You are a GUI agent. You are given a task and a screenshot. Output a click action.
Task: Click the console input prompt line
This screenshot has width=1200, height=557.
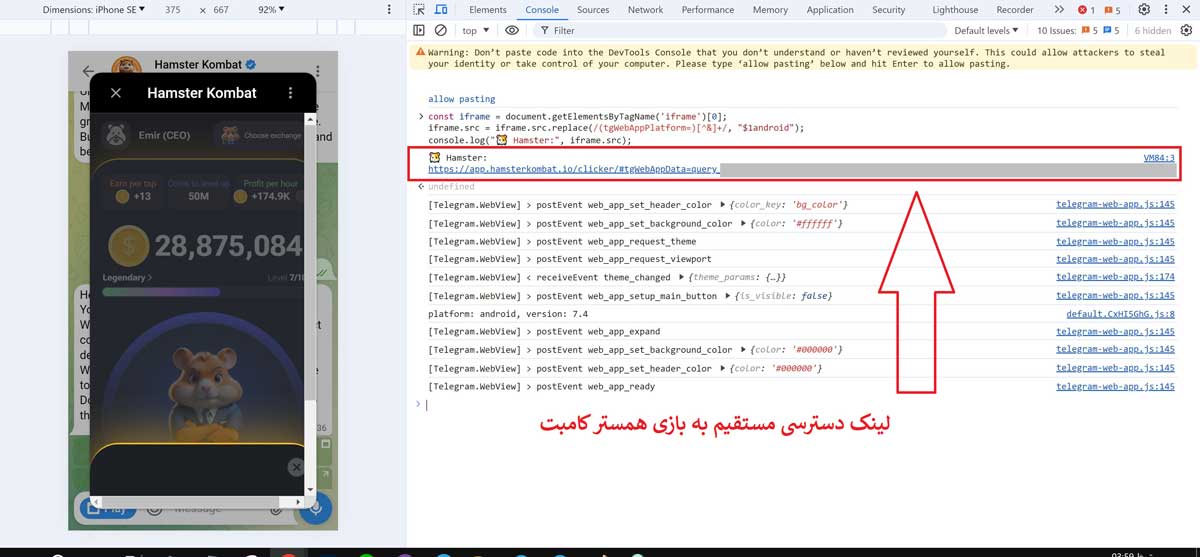coord(800,404)
